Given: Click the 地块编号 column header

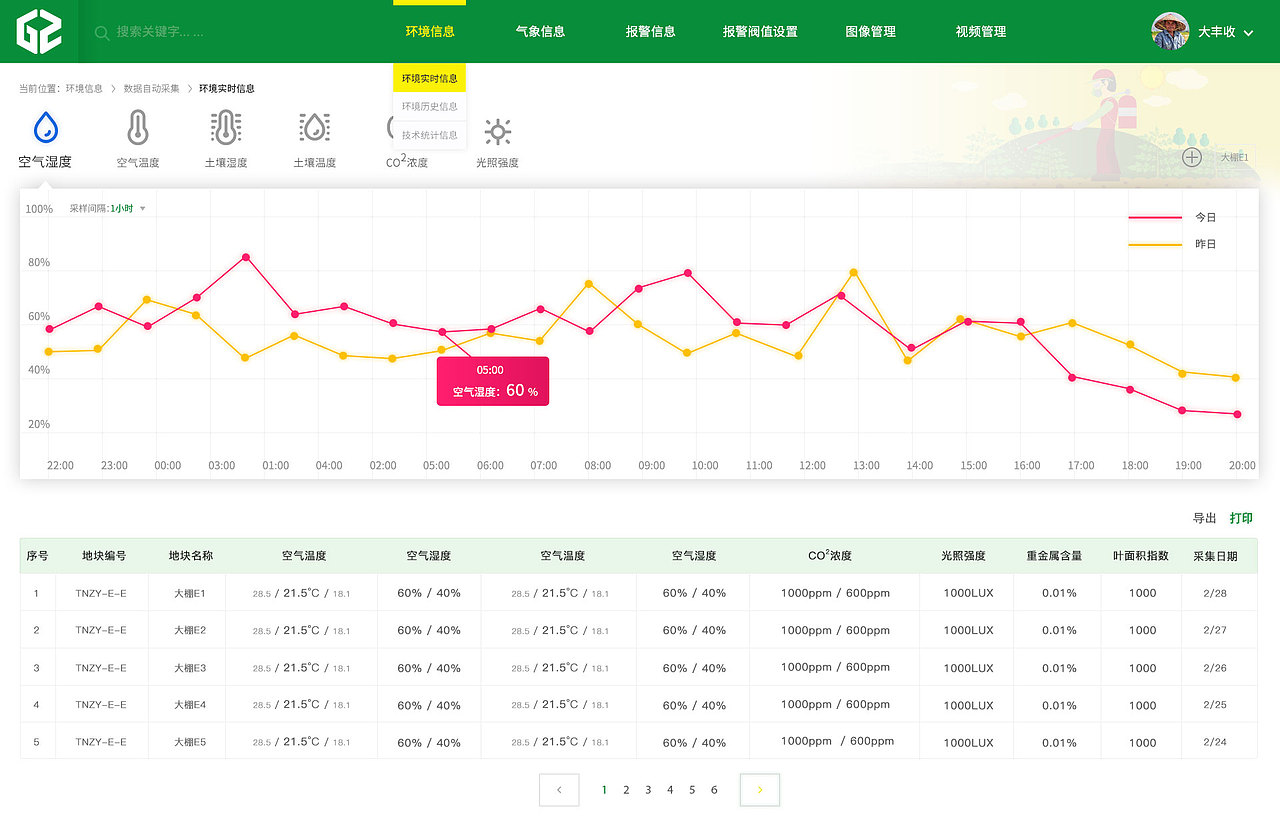Looking at the screenshot, I should (x=104, y=556).
